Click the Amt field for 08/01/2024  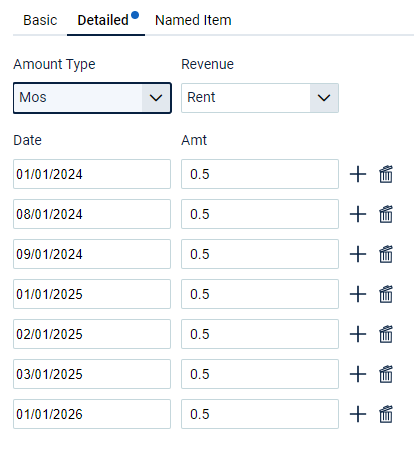tap(260, 214)
